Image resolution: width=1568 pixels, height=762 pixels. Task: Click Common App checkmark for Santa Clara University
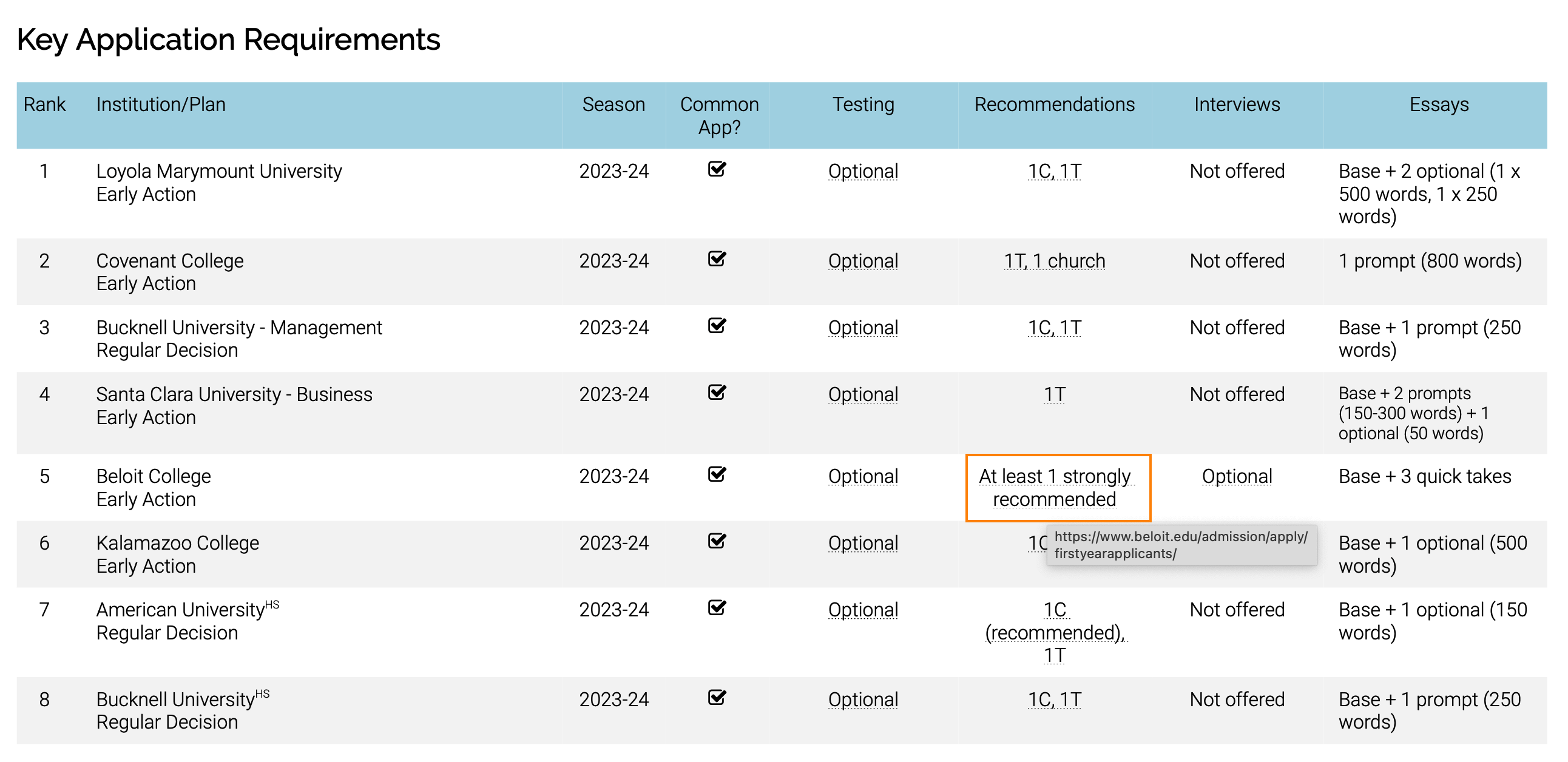pyautogui.click(x=717, y=392)
